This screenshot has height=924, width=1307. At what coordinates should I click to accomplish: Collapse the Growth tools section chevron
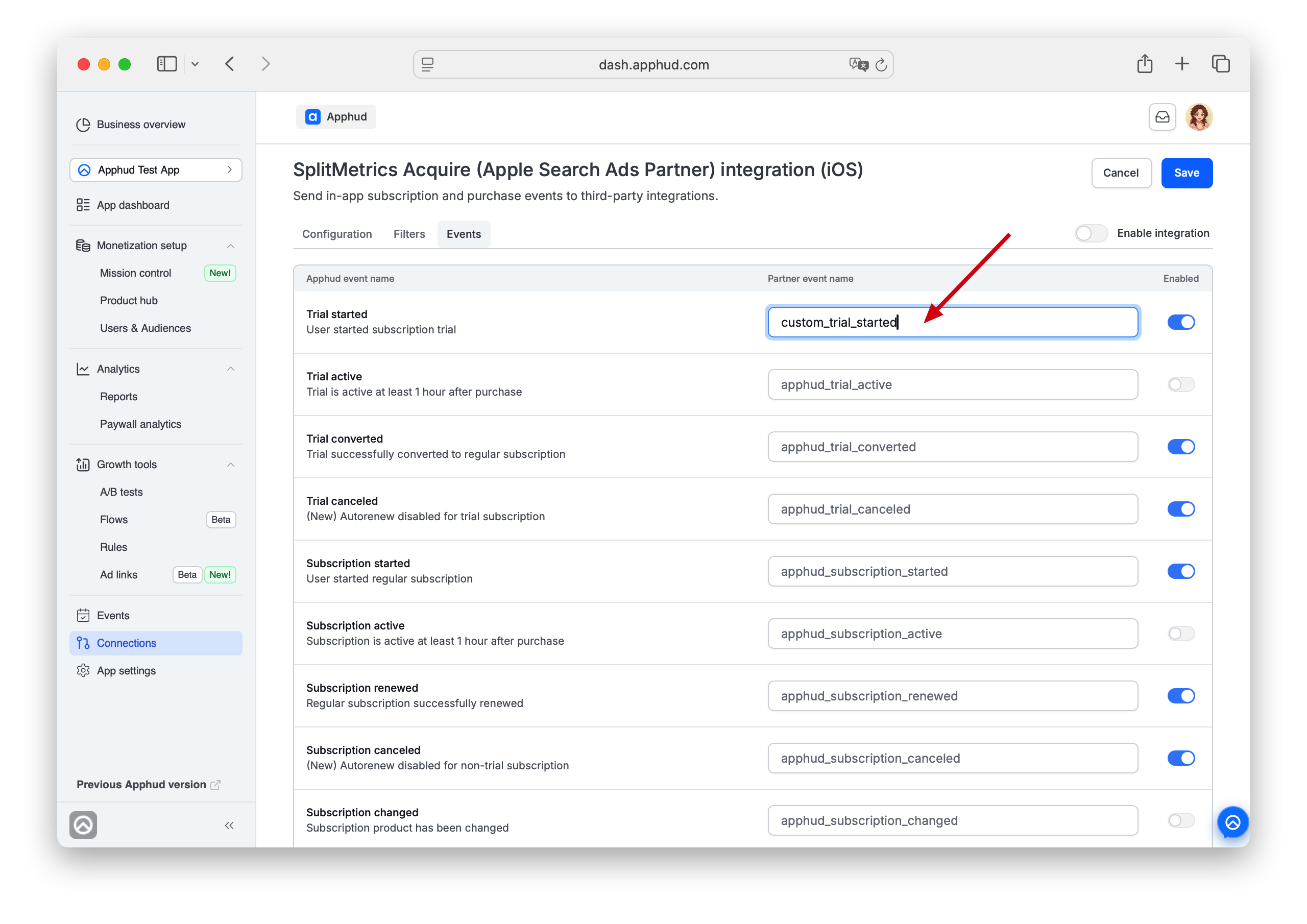click(x=231, y=465)
